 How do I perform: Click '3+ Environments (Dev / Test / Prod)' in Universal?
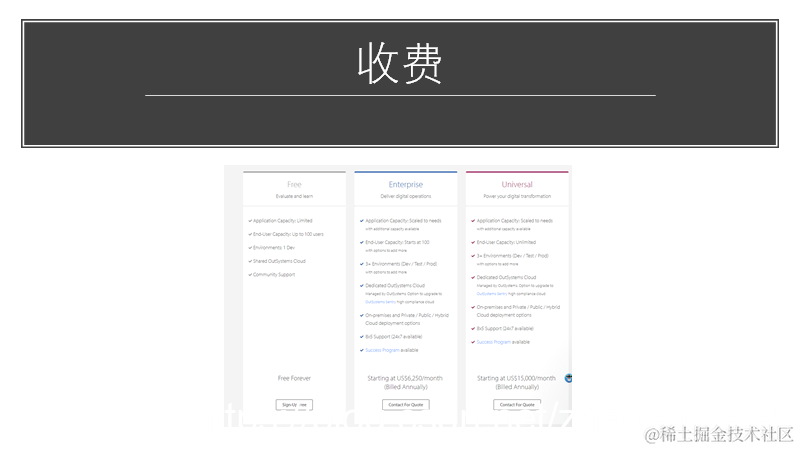click(x=512, y=256)
